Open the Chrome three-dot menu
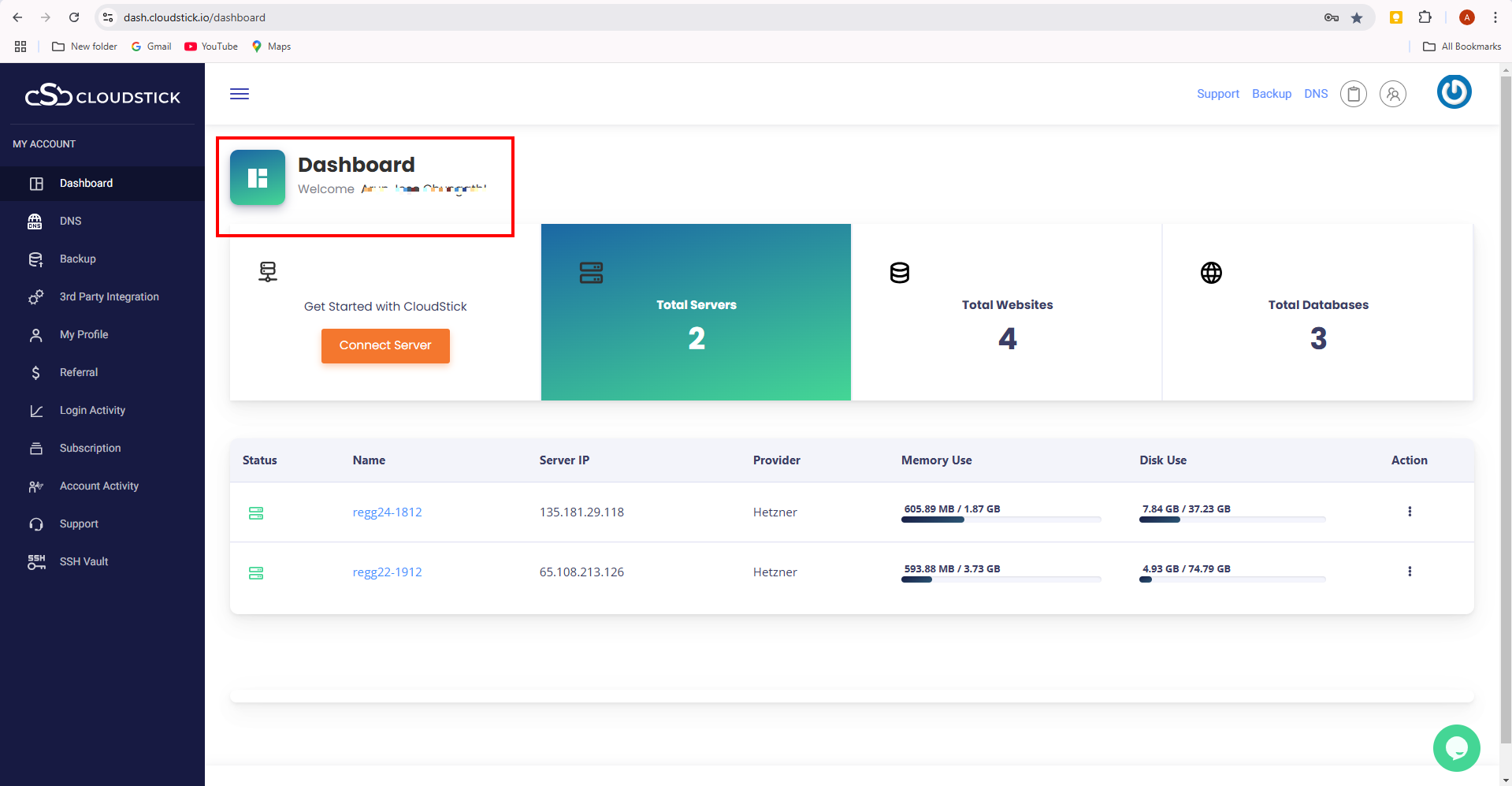Screen dimensions: 1512x786 tap(1495, 17)
